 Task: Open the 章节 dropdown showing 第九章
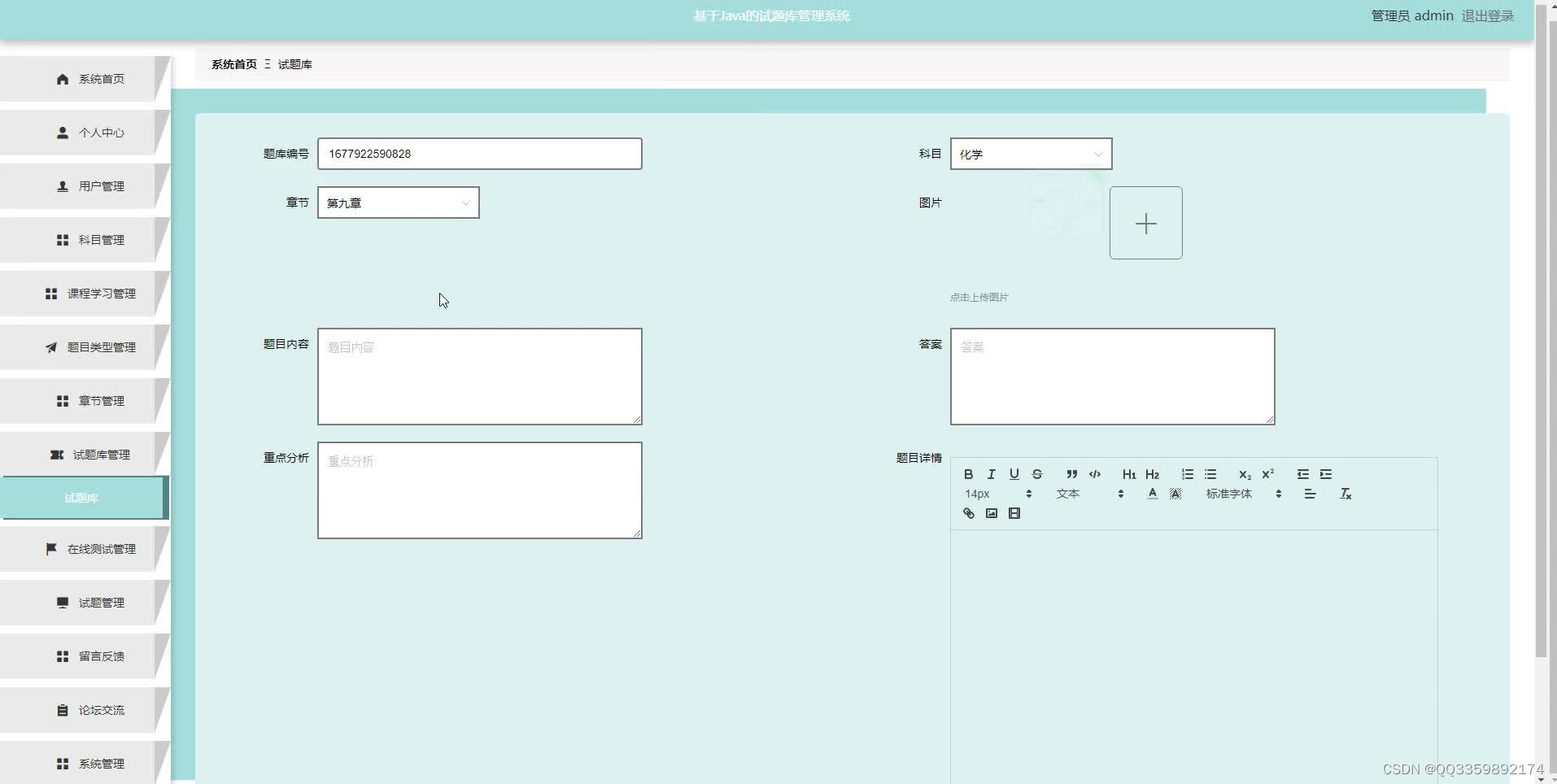click(398, 203)
